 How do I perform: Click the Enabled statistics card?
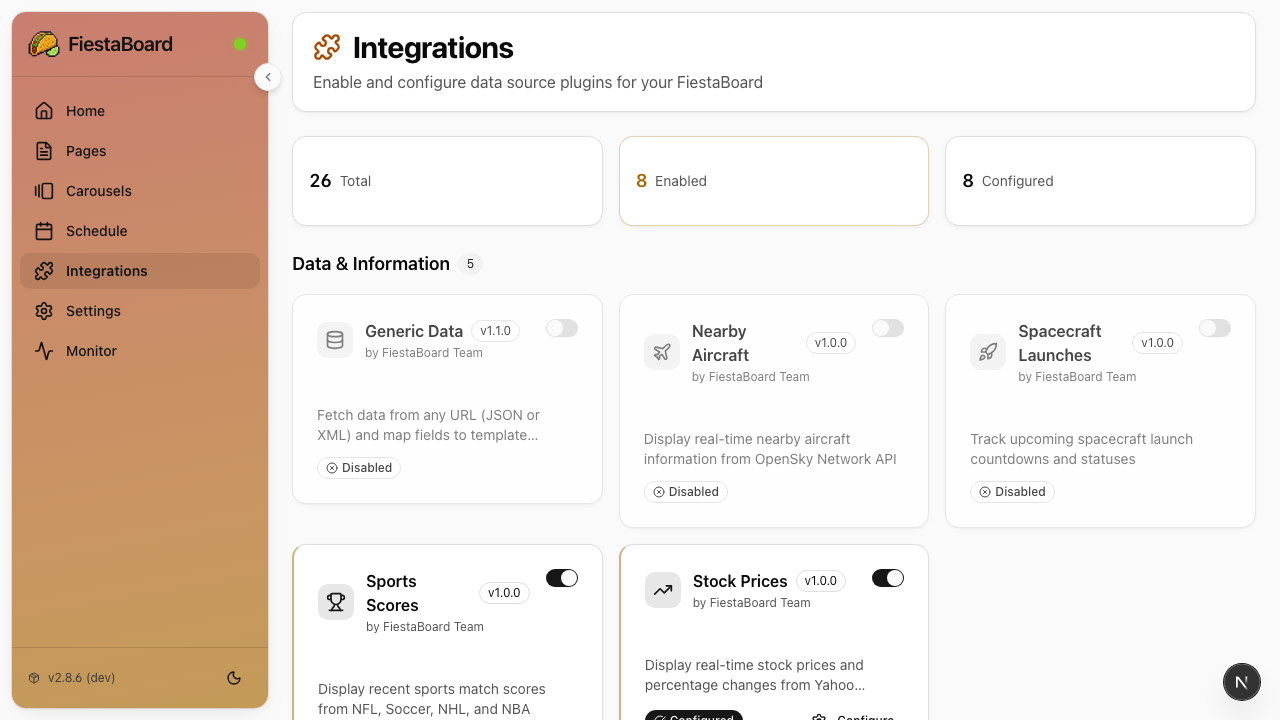pos(773,181)
